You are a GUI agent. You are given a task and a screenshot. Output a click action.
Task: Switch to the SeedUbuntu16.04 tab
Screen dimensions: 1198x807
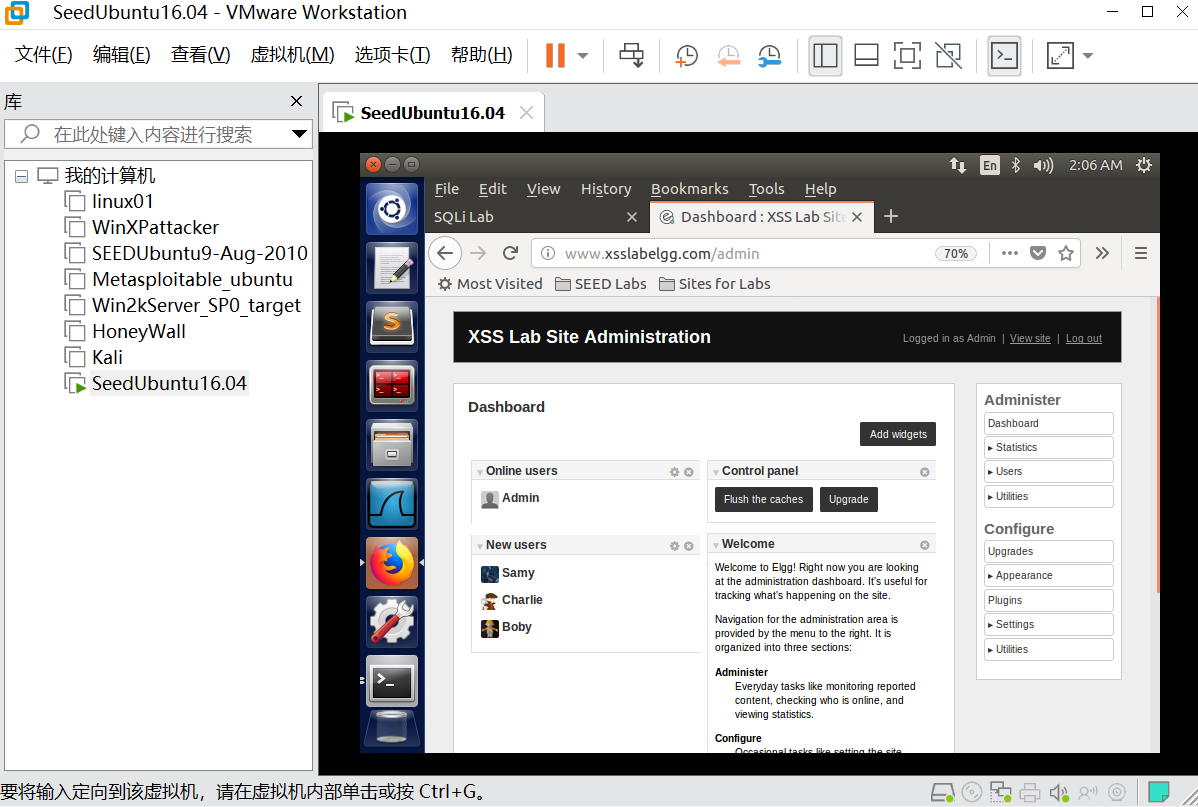(x=432, y=113)
